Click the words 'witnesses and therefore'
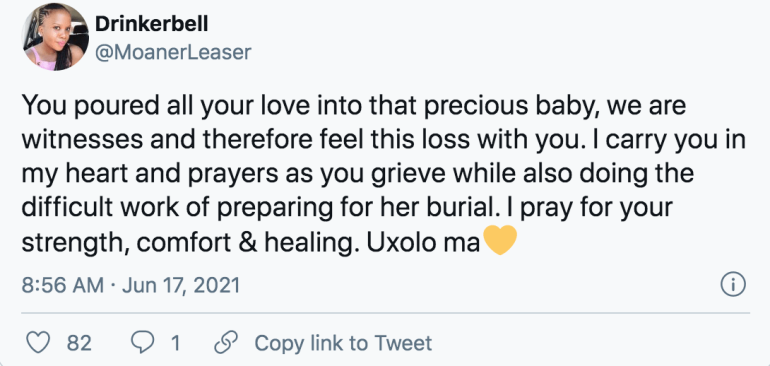 coord(142,141)
